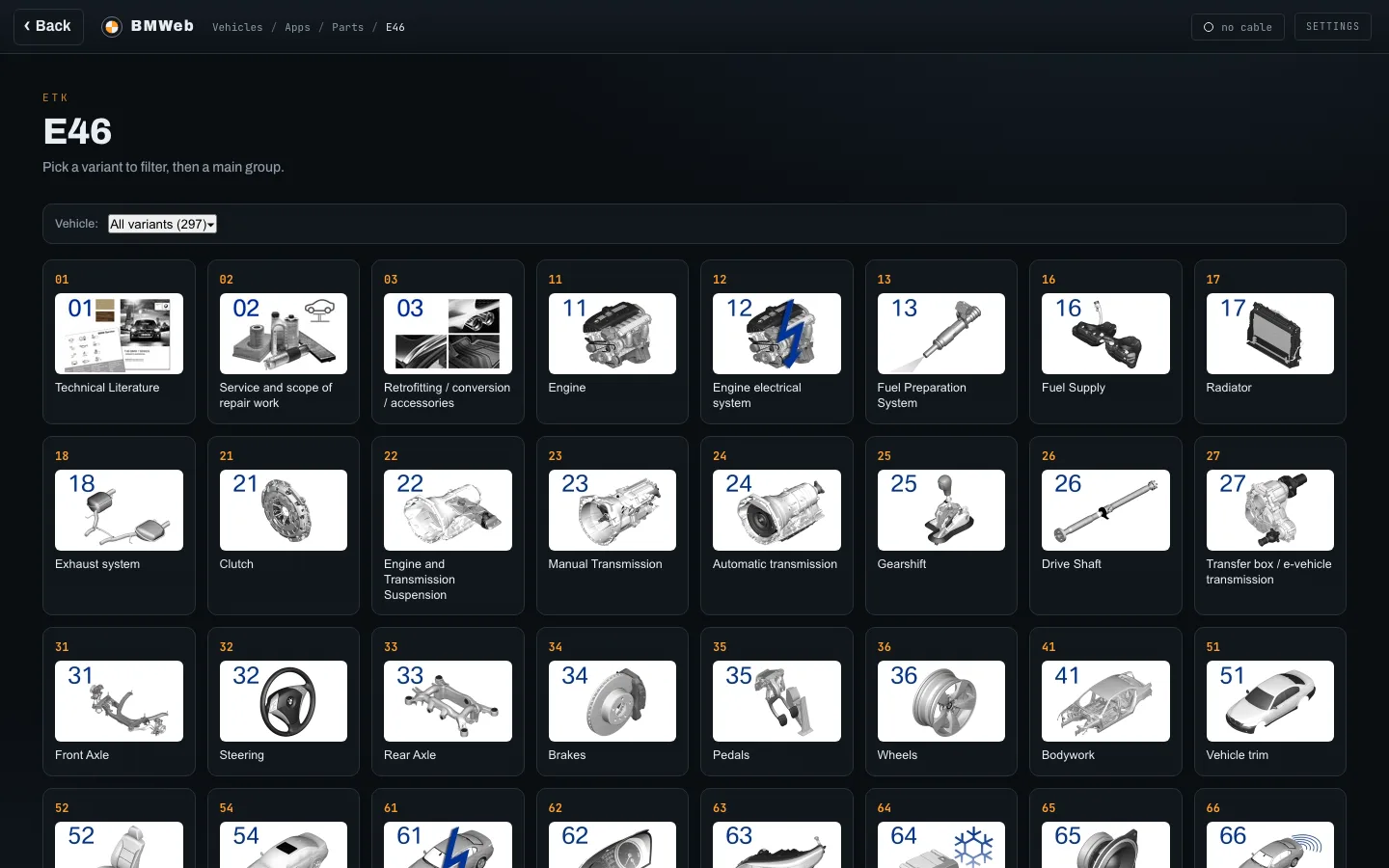Open the Wheels group 36 image

coord(941,701)
